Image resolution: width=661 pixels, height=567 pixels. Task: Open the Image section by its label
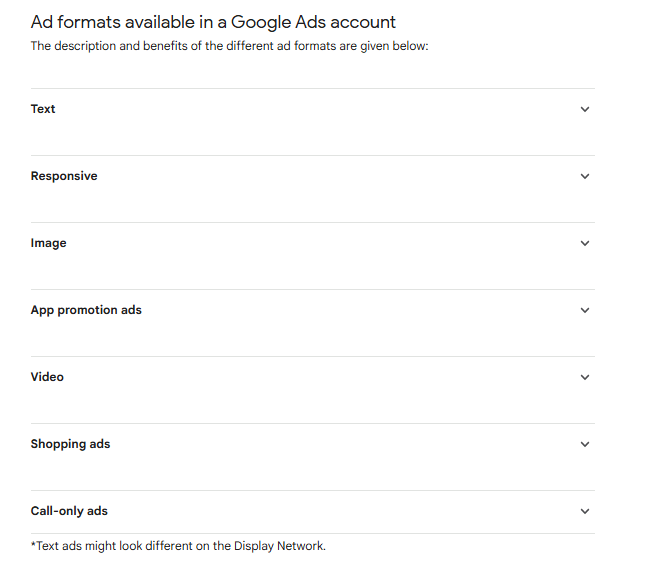click(x=48, y=243)
